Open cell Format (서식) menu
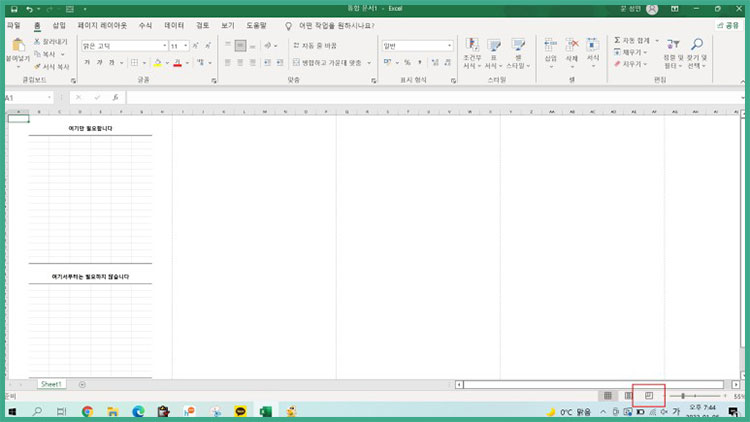This screenshot has height=422, width=750. (x=593, y=53)
